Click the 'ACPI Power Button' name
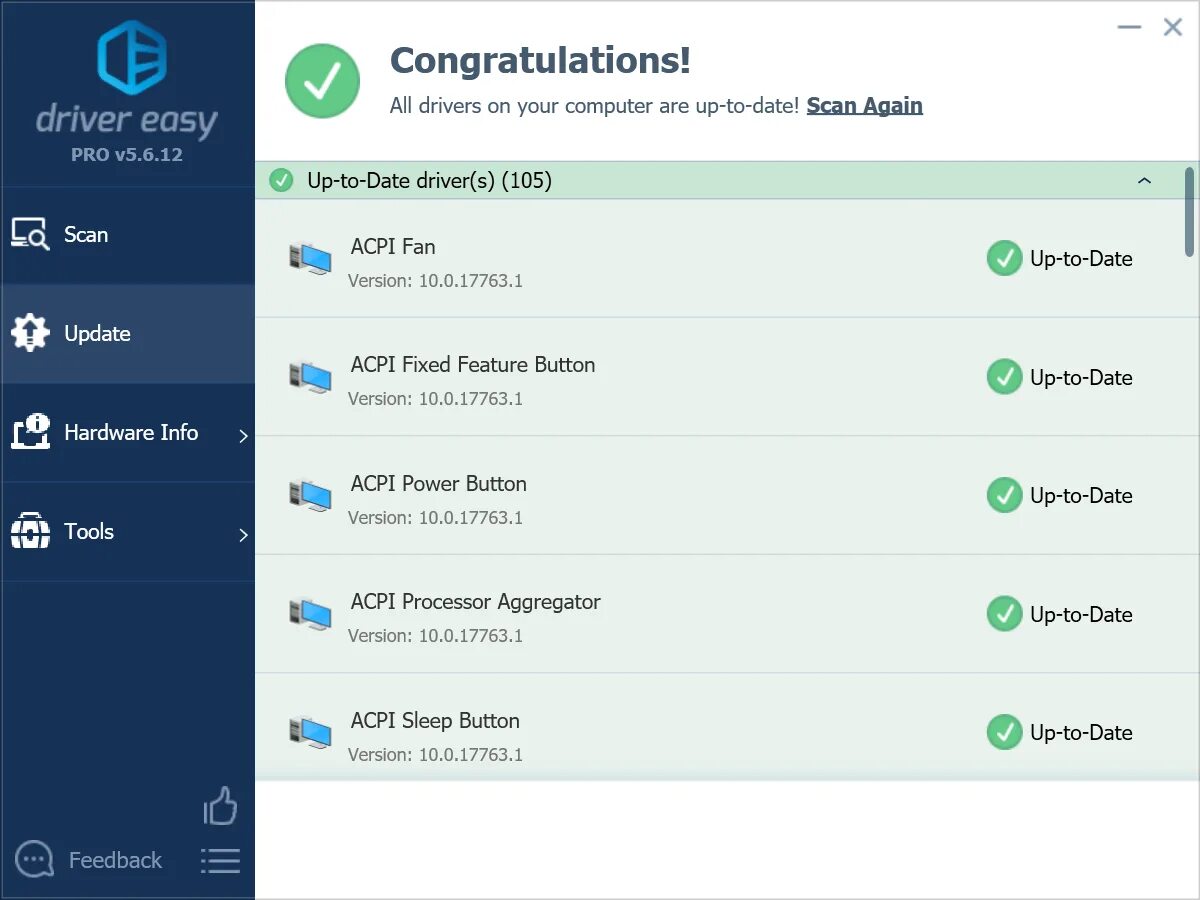The height and width of the screenshot is (900, 1200). [439, 484]
